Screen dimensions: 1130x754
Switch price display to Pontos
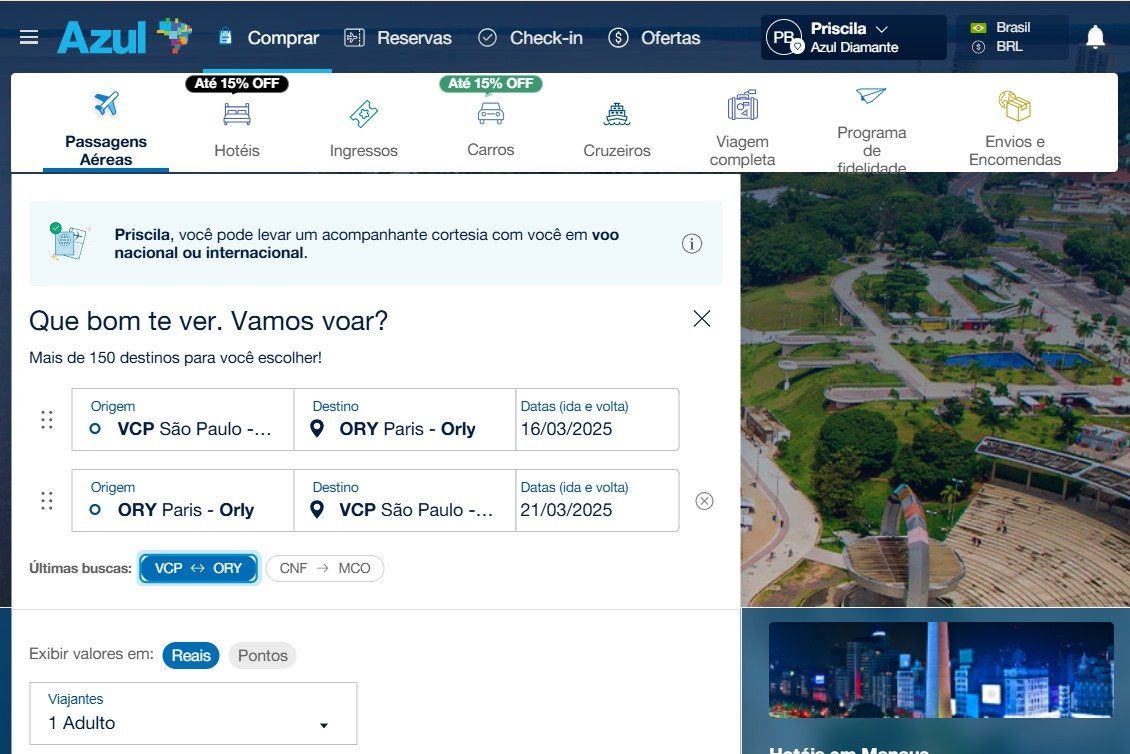pos(262,656)
